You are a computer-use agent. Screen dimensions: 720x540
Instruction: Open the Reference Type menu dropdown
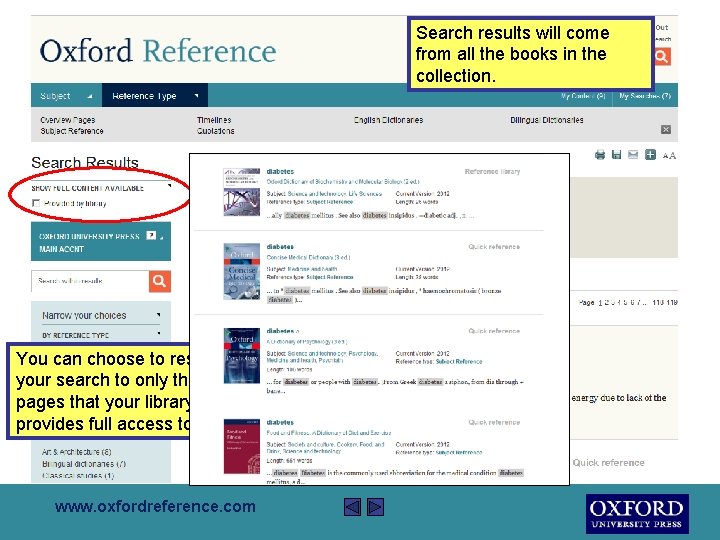click(155, 96)
